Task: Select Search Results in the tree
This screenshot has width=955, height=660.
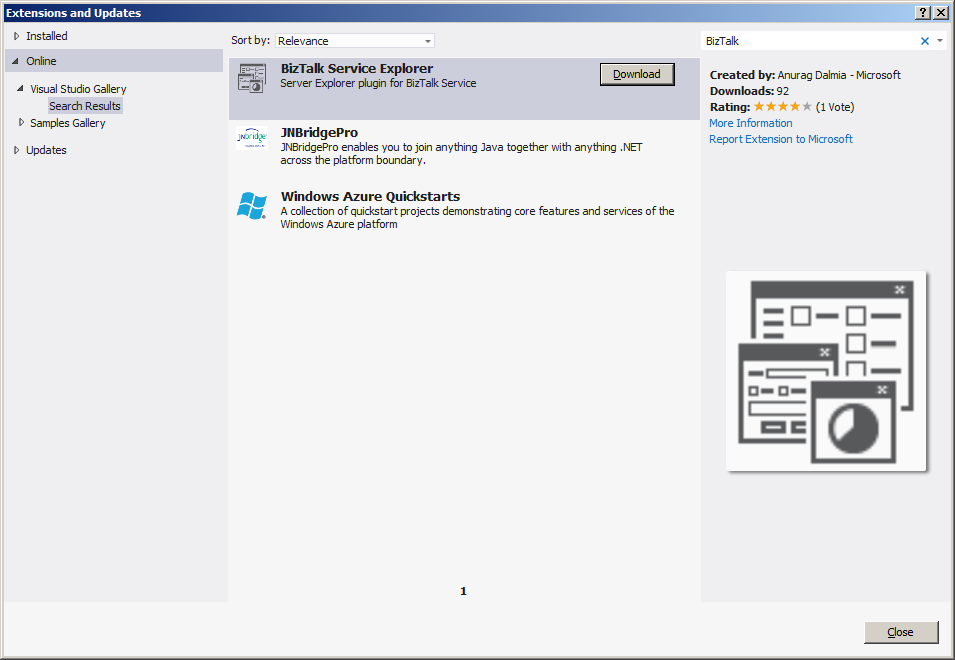Action: click(x=85, y=106)
